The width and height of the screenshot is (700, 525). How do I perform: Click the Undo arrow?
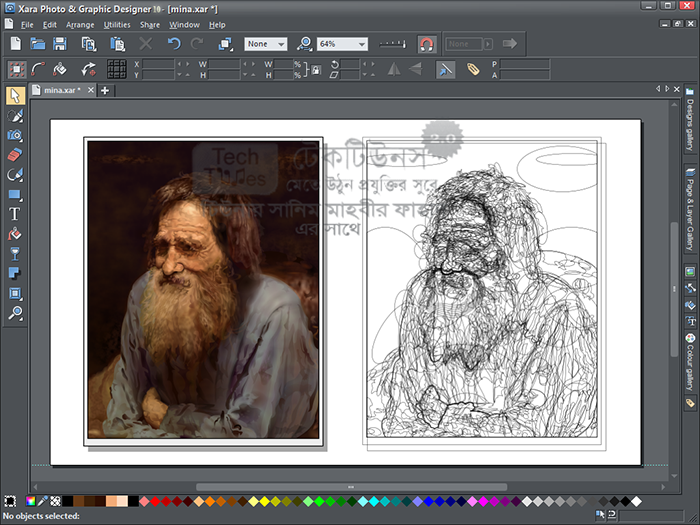(174, 44)
